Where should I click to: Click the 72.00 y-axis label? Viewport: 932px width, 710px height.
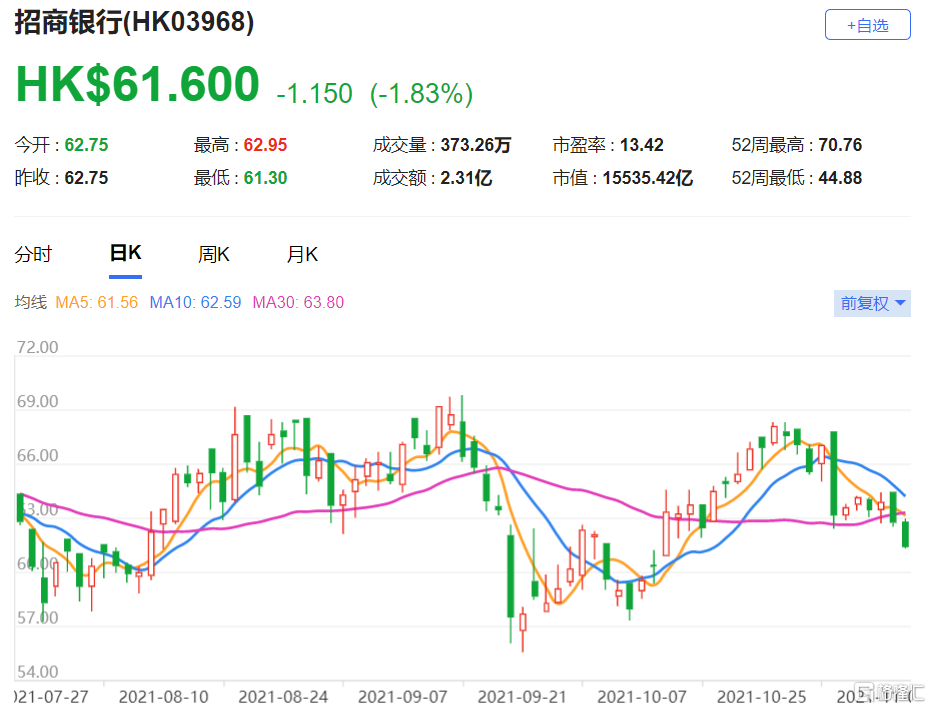pyautogui.click(x=37, y=347)
